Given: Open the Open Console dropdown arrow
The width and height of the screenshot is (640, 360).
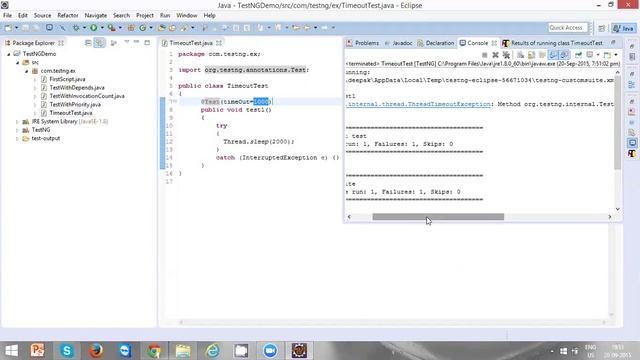Looking at the screenshot, I should point(616,55).
